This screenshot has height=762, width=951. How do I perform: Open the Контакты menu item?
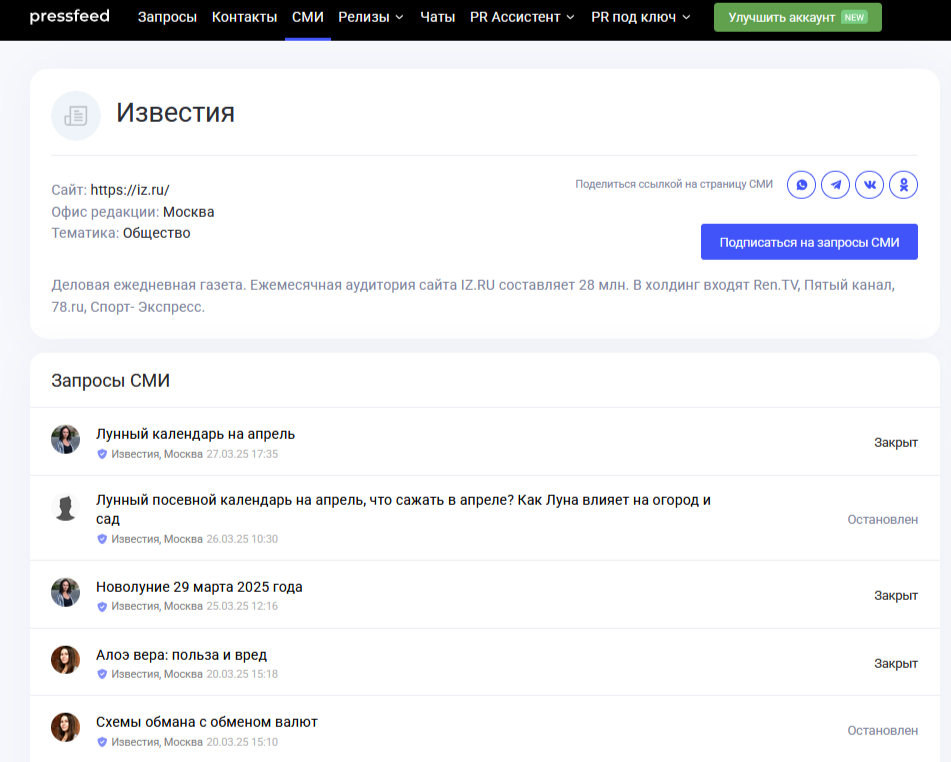click(244, 17)
